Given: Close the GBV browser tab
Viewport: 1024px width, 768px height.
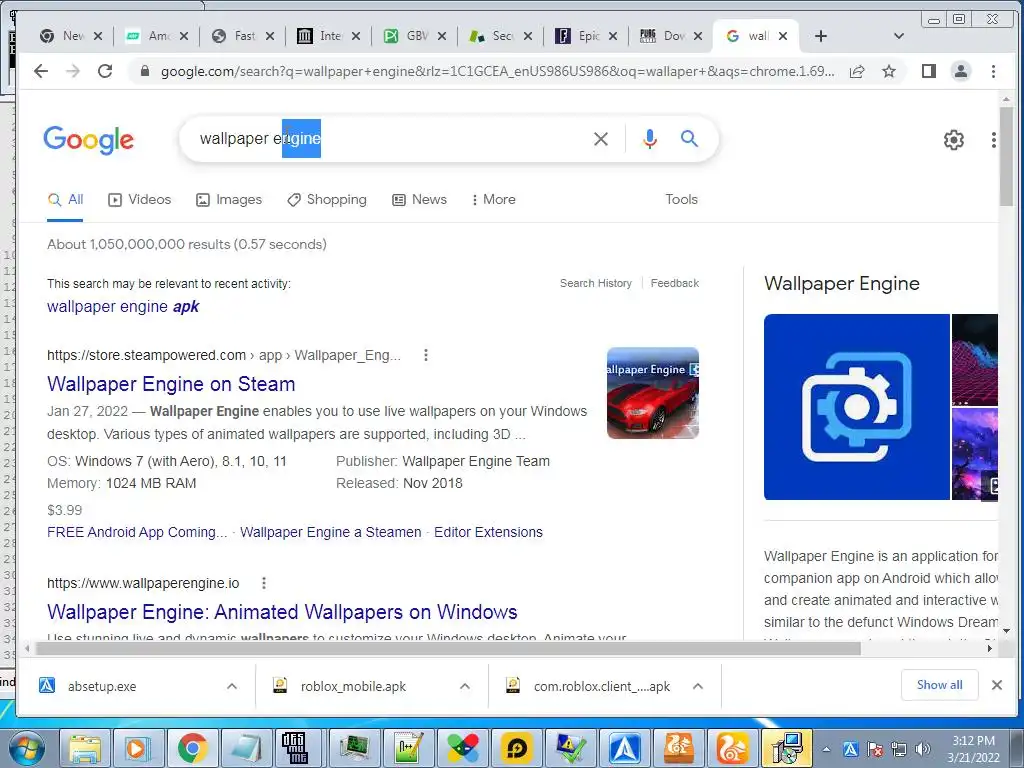Looking at the screenshot, I should (x=442, y=36).
